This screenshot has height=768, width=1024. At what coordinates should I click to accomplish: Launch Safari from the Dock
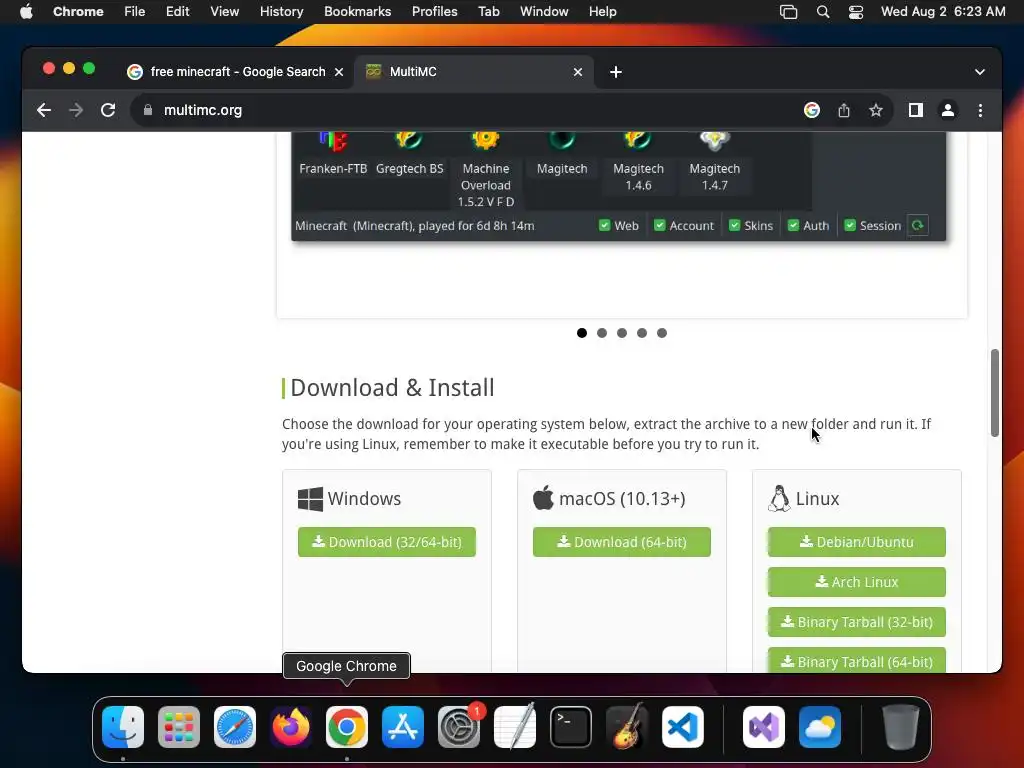pyautogui.click(x=235, y=727)
